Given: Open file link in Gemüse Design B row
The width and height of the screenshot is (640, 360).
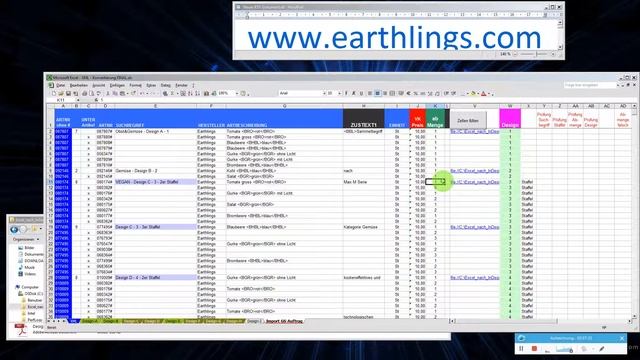Looking at the screenshot, I should click(474, 171).
